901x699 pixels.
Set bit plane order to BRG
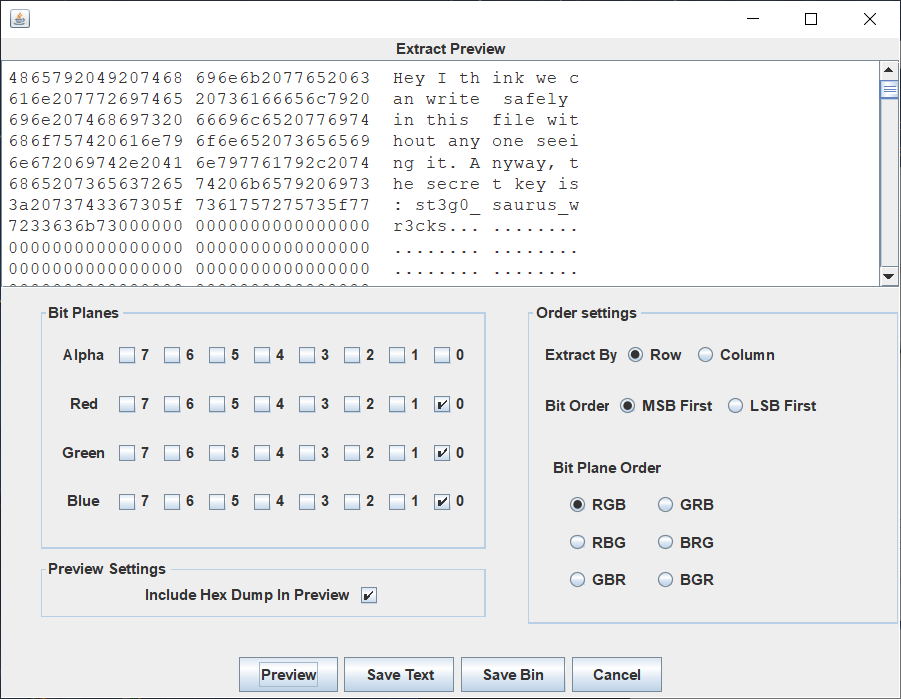665,542
